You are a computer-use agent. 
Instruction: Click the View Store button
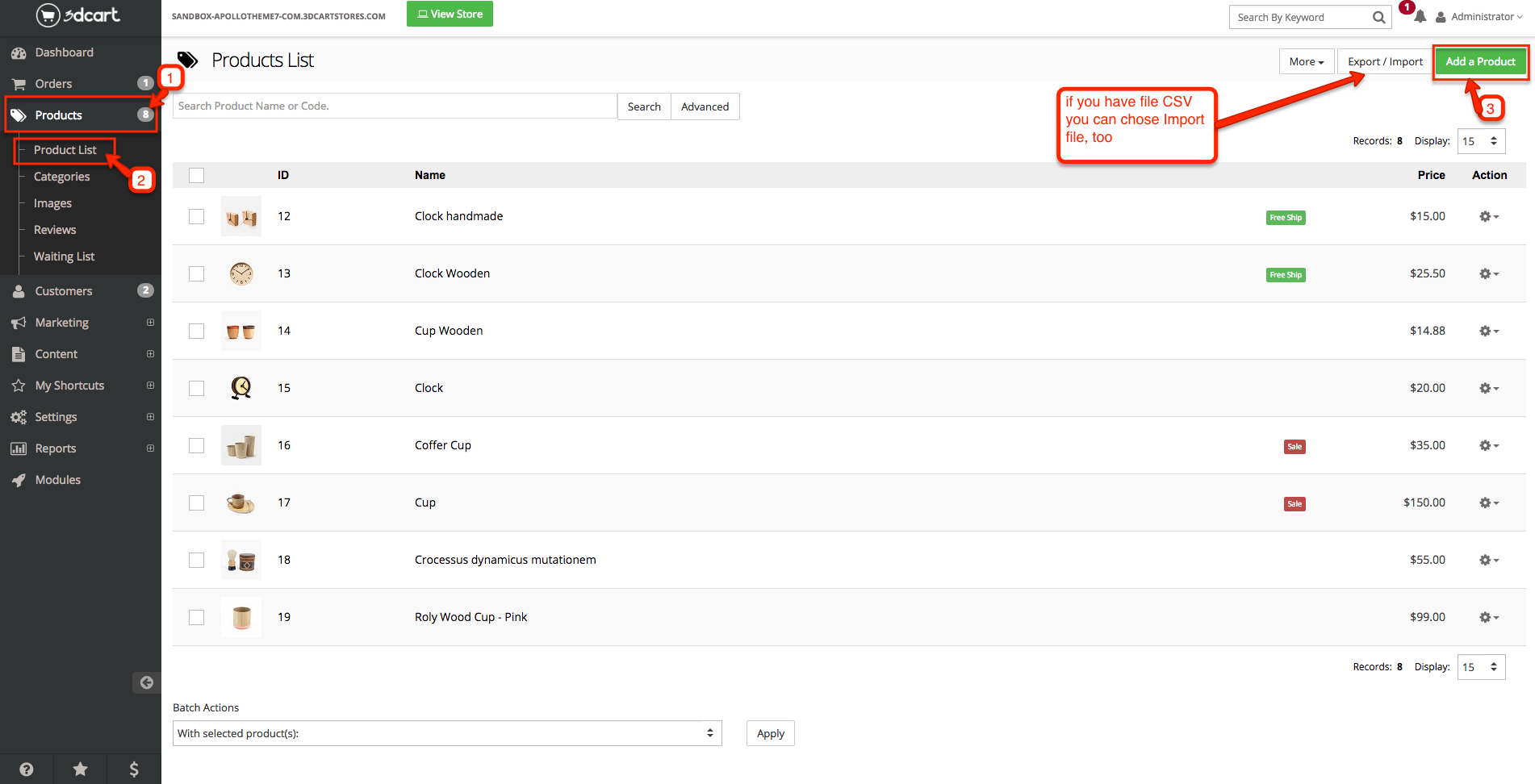450,14
